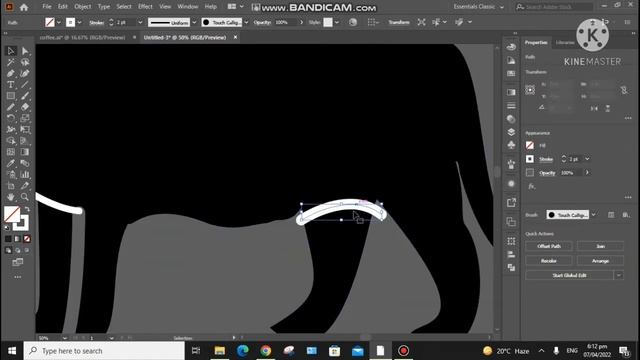
Task: Select the Mesh tool
Action: (x=11, y=152)
